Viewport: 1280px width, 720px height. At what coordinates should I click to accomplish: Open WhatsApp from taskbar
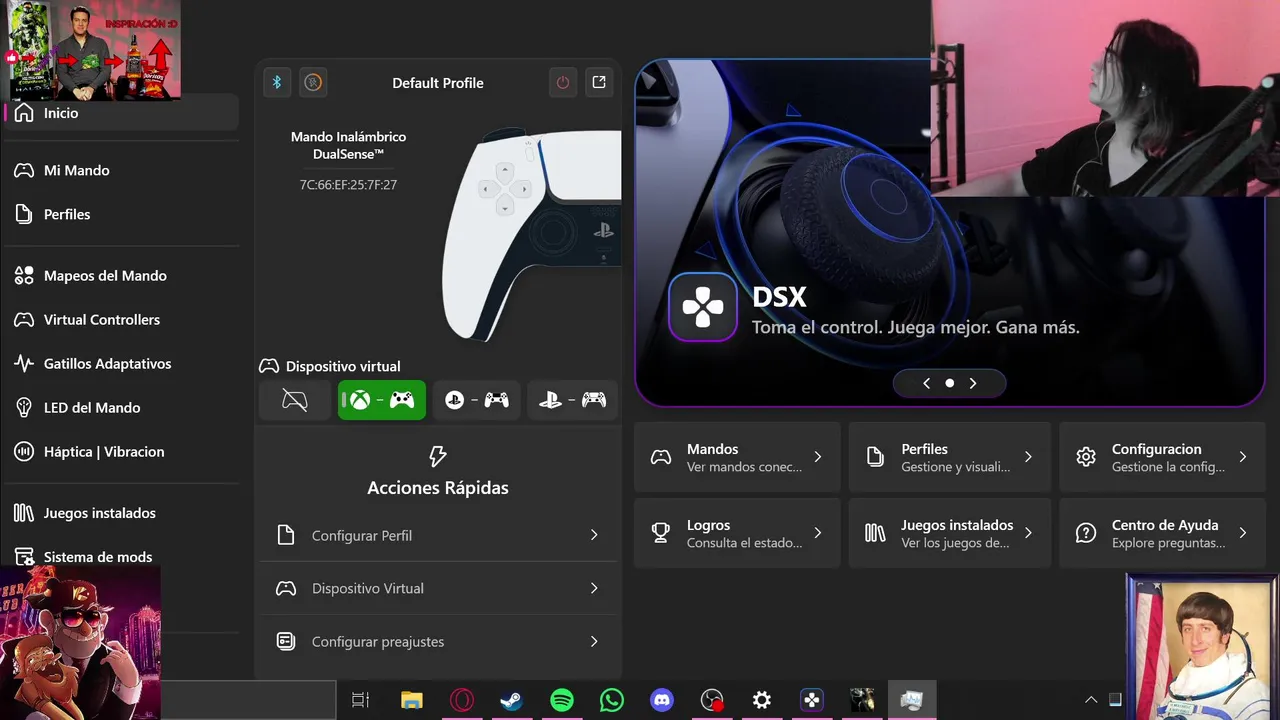coord(612,700)
